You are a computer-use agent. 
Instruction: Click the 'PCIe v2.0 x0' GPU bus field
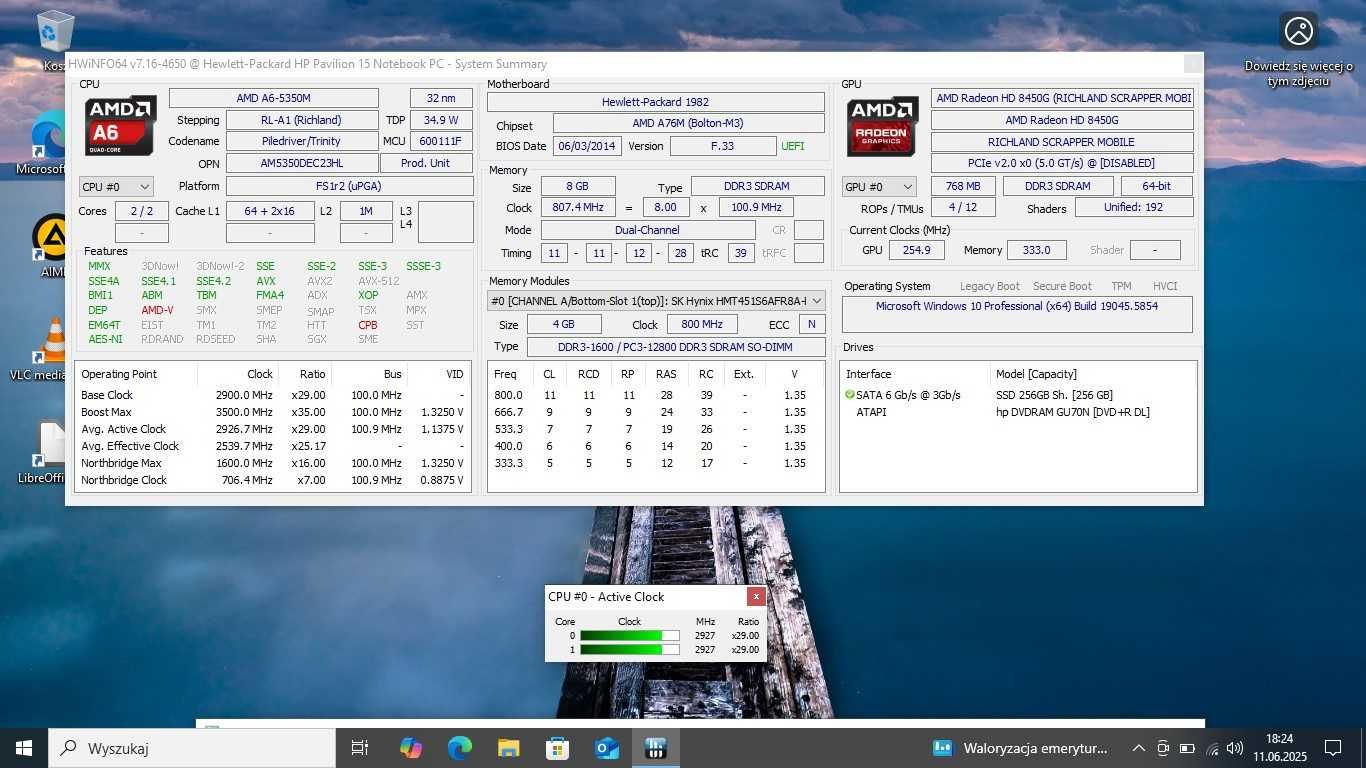[x=1062, y=163]
